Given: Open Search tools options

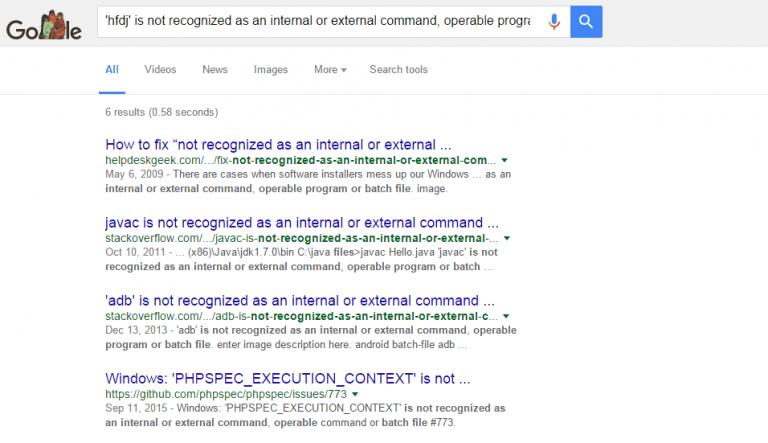Looking at the screenshot, I should (399, 70).
